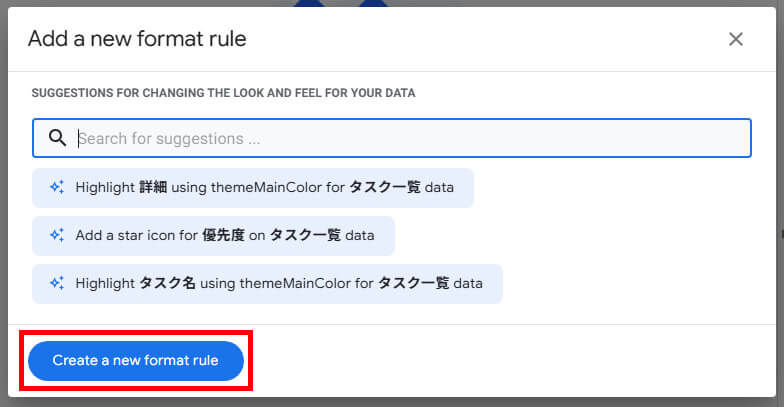
Task: Click the bold タスク名 word in third suggestion
Action: click(x=168, y=283)
